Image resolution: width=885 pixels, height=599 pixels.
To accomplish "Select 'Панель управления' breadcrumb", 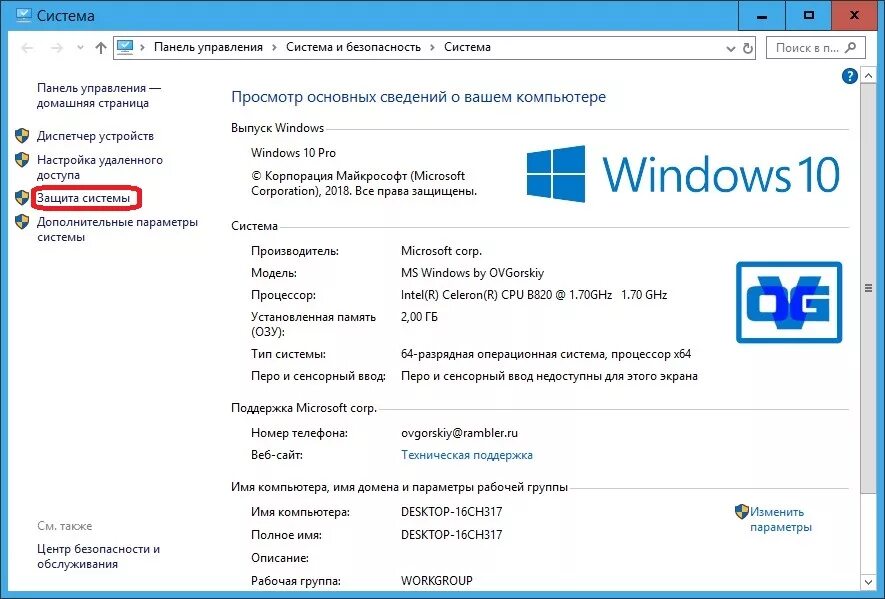I will [208, 47].
